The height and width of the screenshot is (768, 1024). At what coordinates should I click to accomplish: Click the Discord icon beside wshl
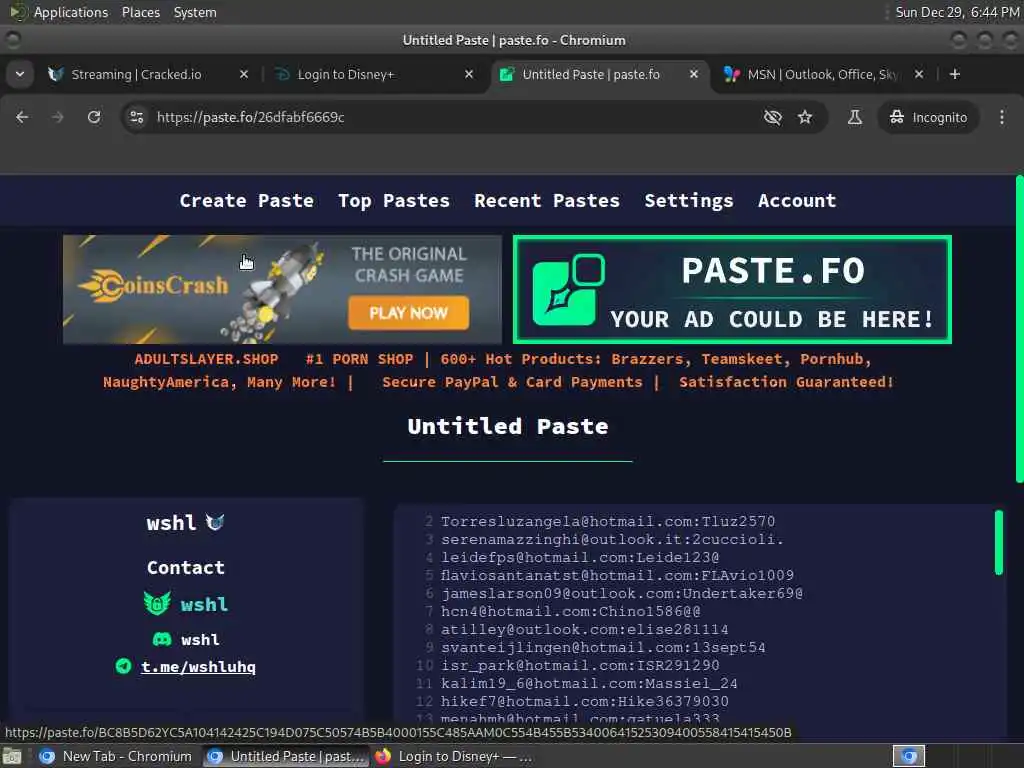coord(162,639)
